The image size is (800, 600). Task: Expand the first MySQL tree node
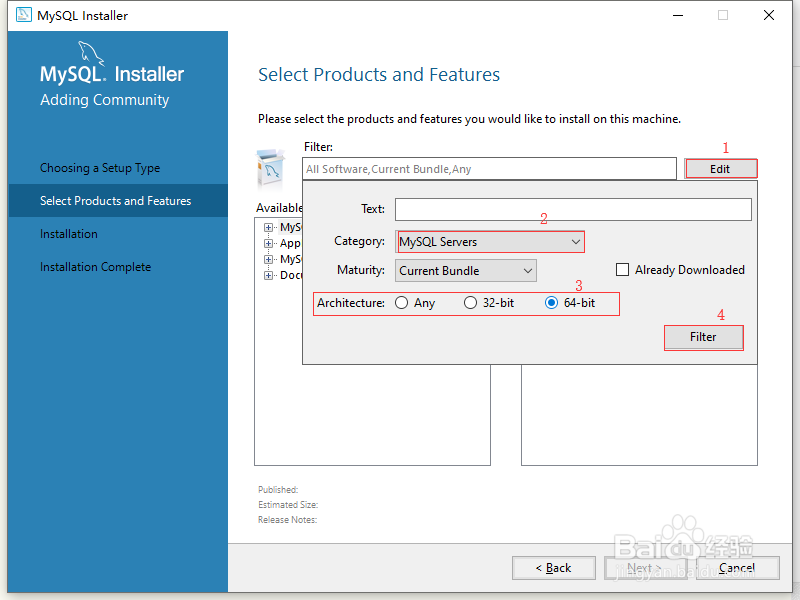pos(267,227)
